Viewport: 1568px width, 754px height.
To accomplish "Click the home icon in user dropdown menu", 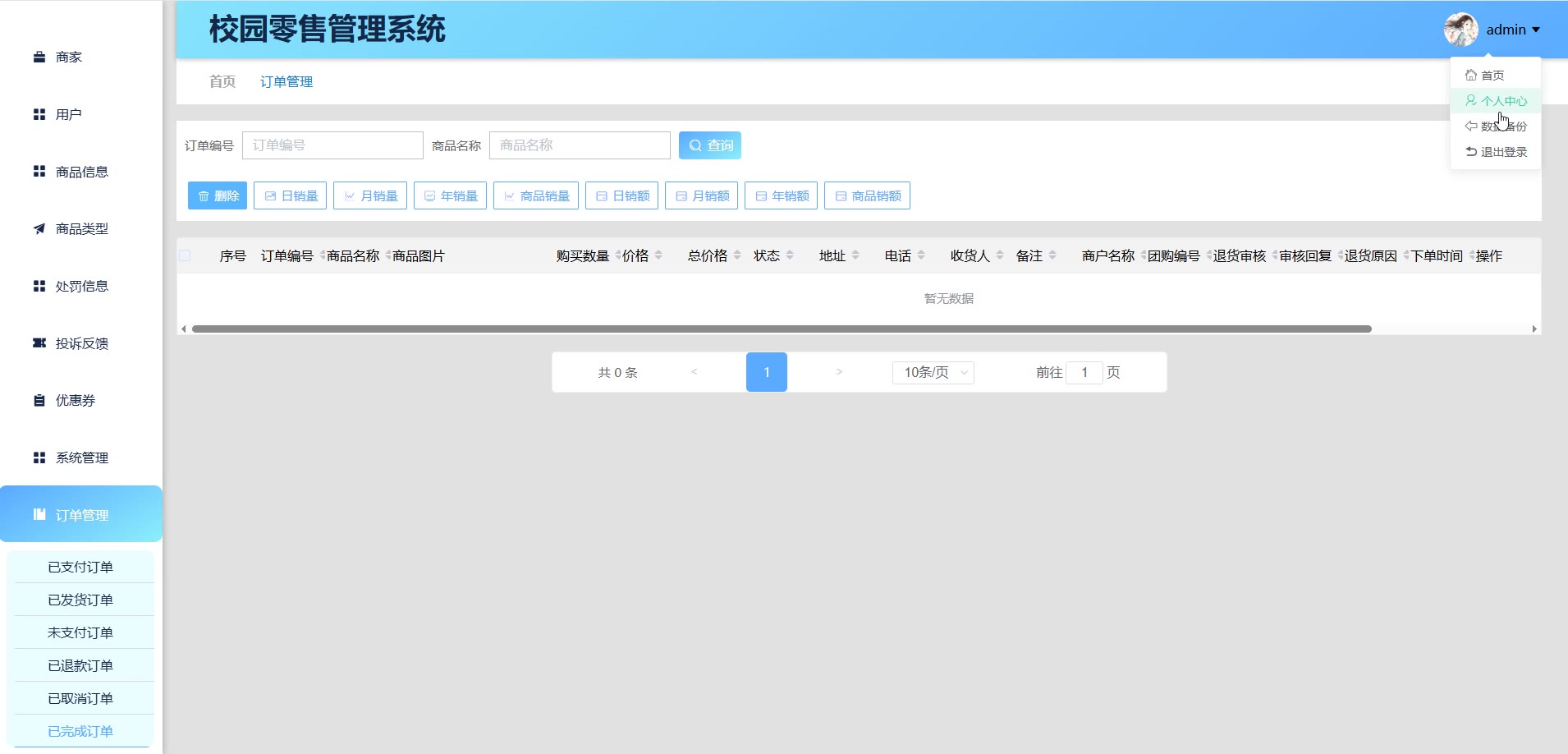I will pyautogui.click(x=1470, y=76).
